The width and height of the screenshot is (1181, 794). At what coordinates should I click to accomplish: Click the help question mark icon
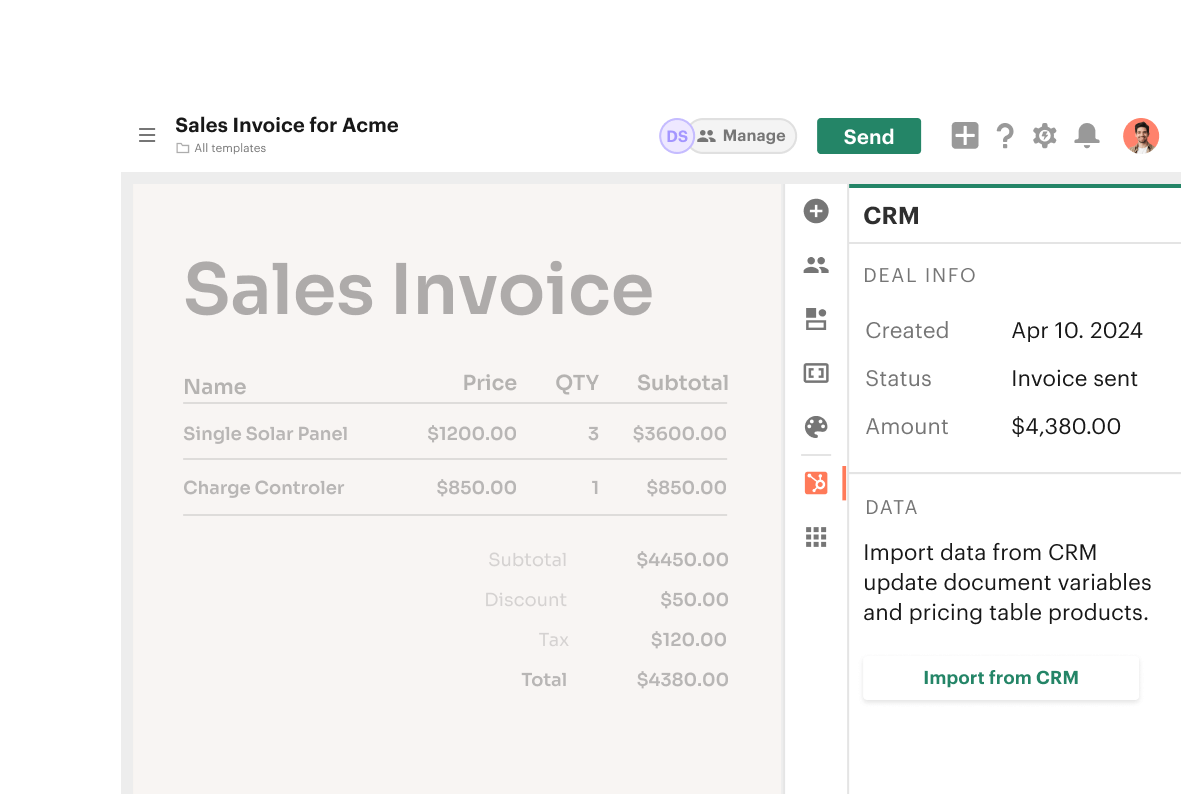[1005, 135]
